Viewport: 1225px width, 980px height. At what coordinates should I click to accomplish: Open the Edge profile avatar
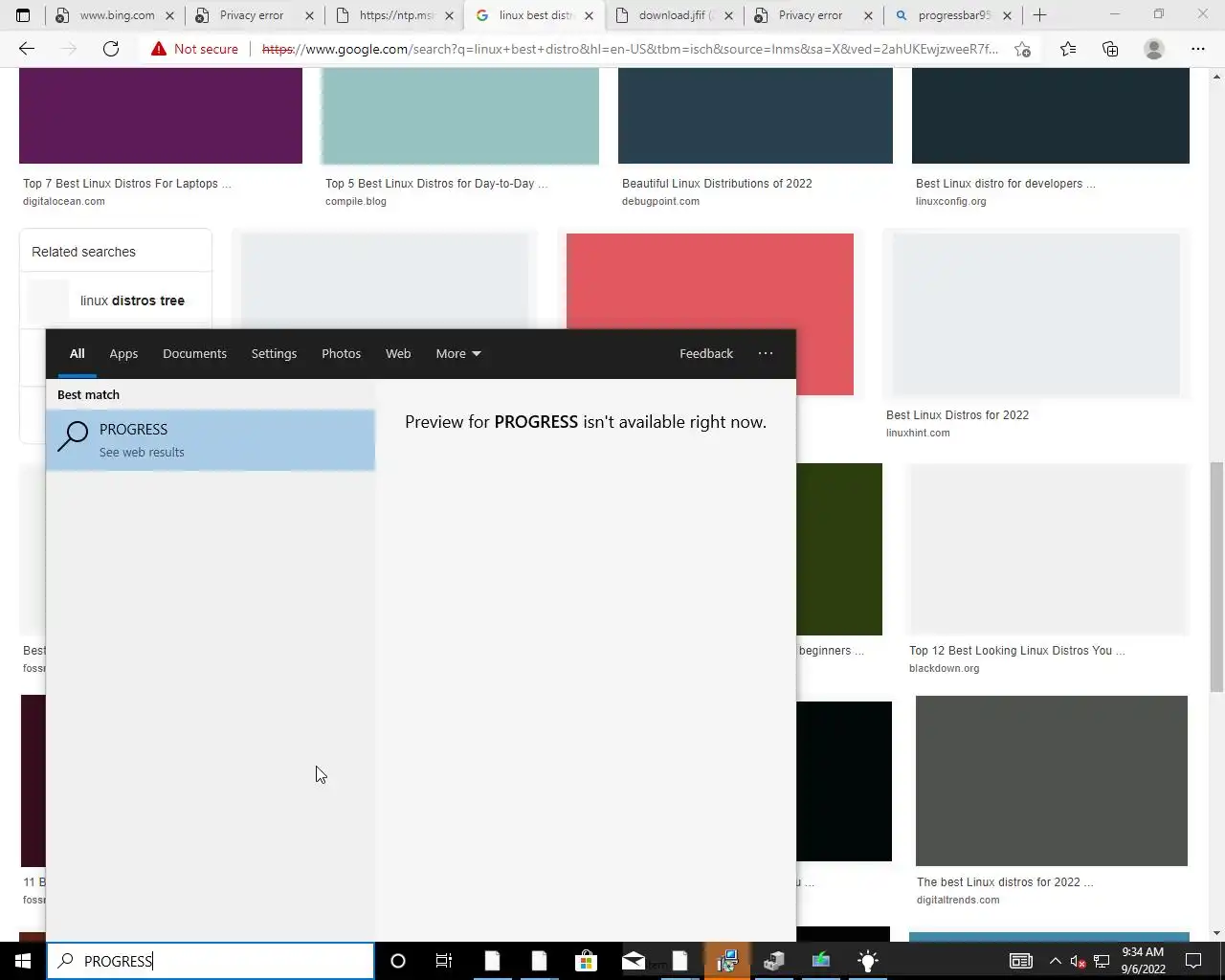[1154, 49]
